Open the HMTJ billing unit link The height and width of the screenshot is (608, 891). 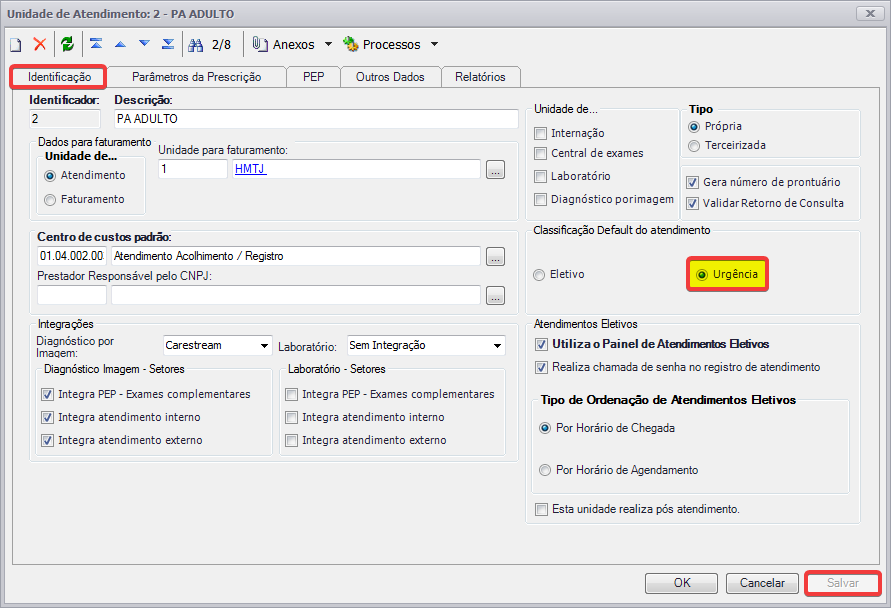coord(250,169)
